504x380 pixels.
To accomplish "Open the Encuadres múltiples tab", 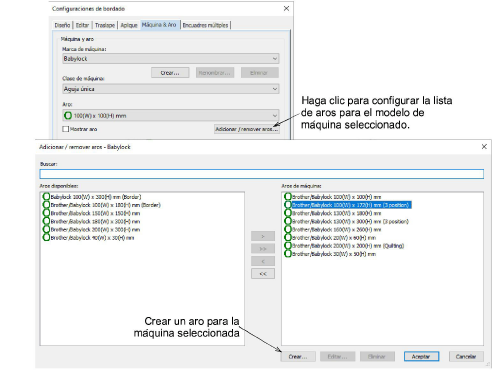I will 205,25.
